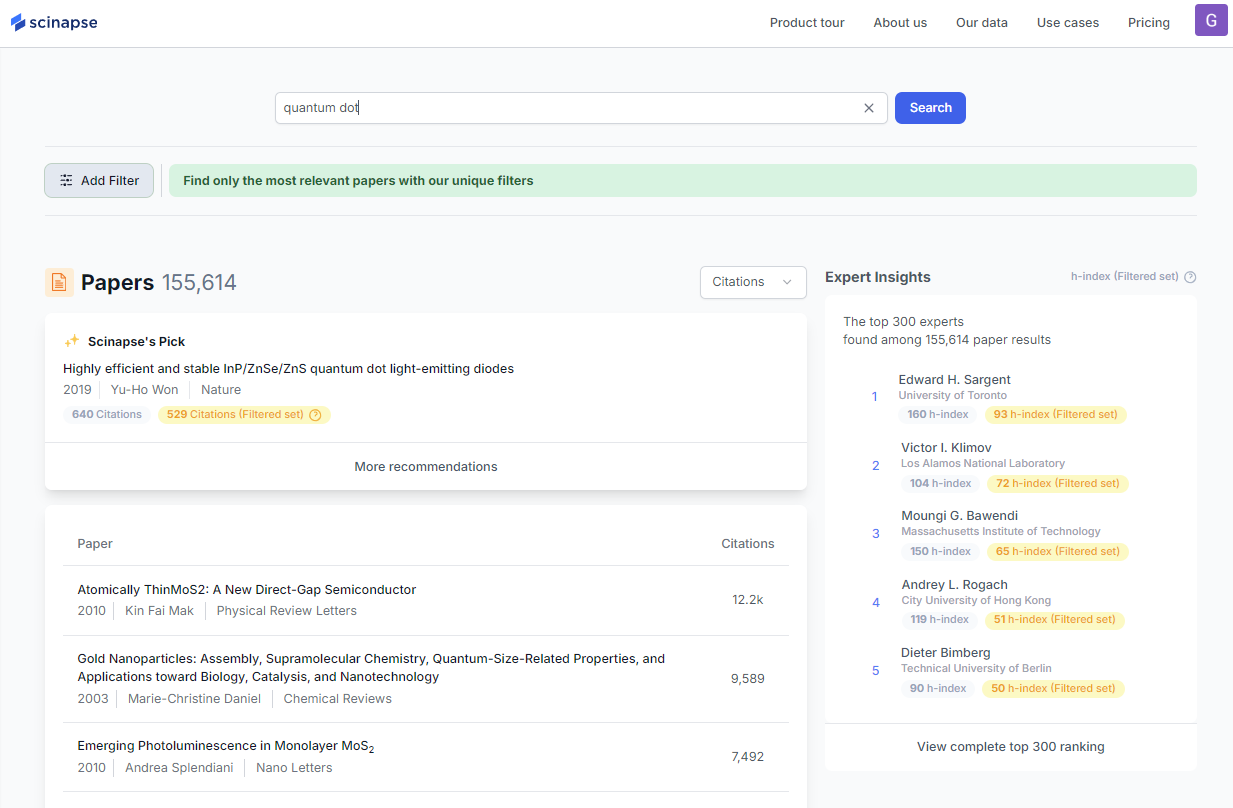The height and width of the screenshot is (808, 1233).
Task: Click the 7,492 citations value
Action: pyautogui.click(x=747, y=757)
